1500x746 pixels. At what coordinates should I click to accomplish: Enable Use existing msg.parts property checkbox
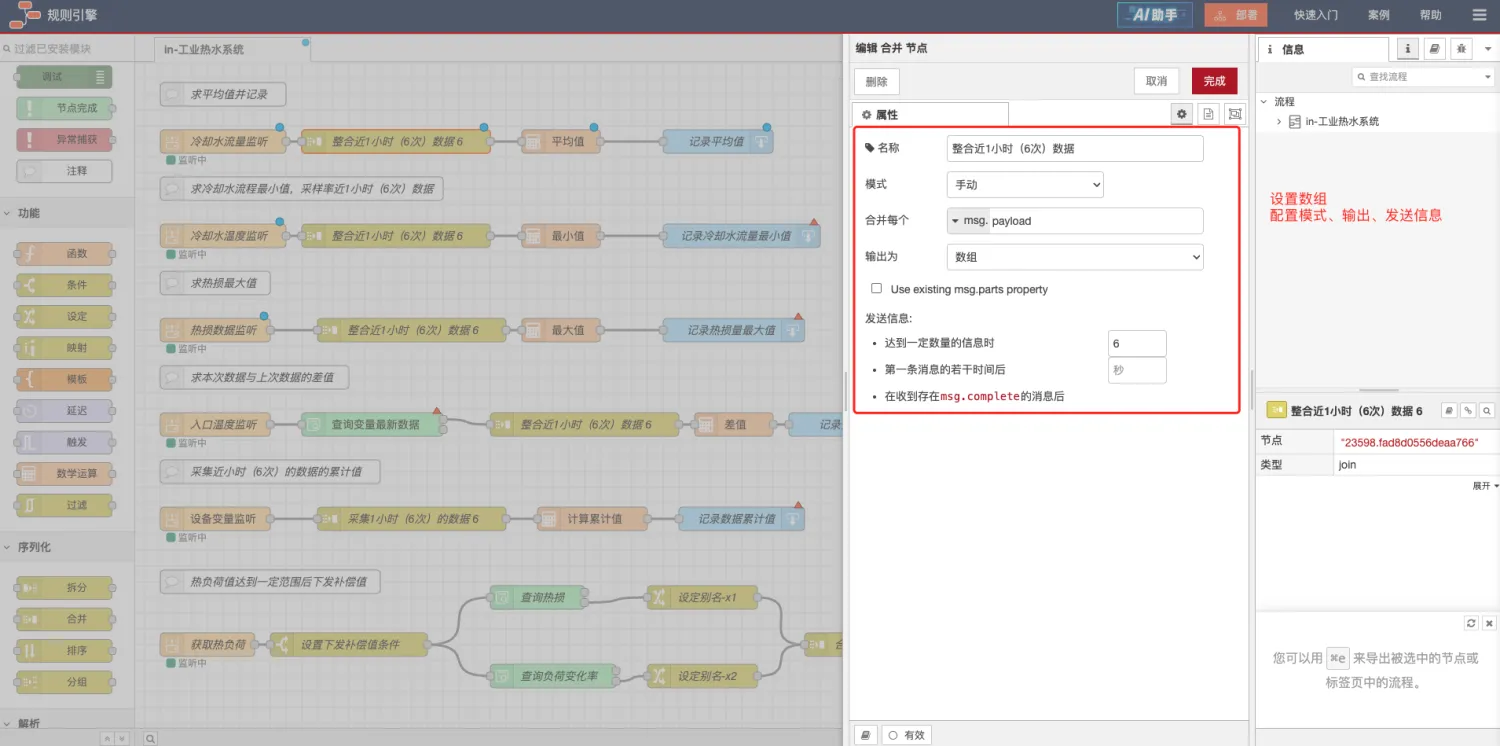(877, 288)
